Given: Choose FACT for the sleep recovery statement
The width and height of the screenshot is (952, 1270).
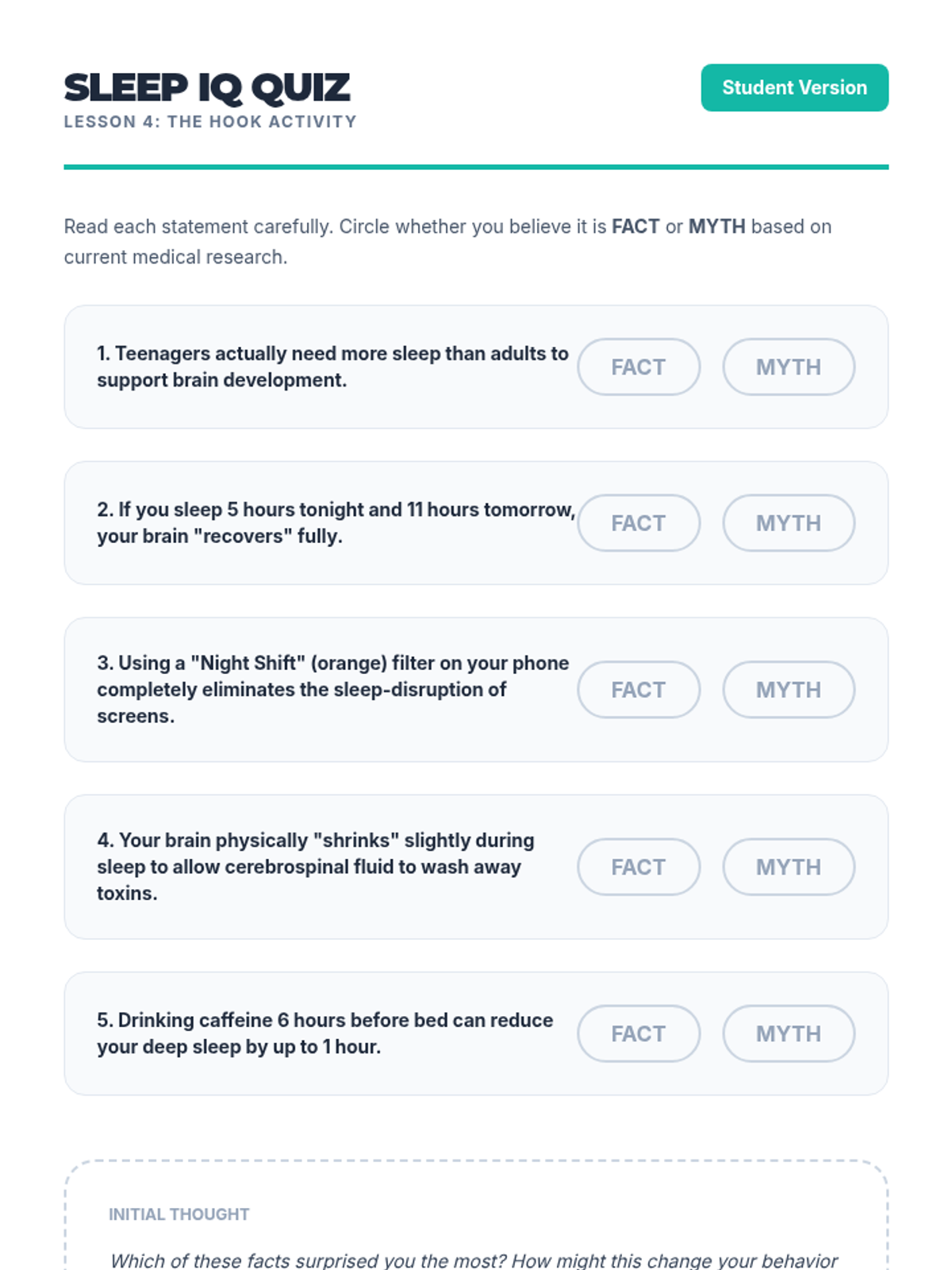Looking at the screenshot, I should pyautogui.click(x=638, y=523).
